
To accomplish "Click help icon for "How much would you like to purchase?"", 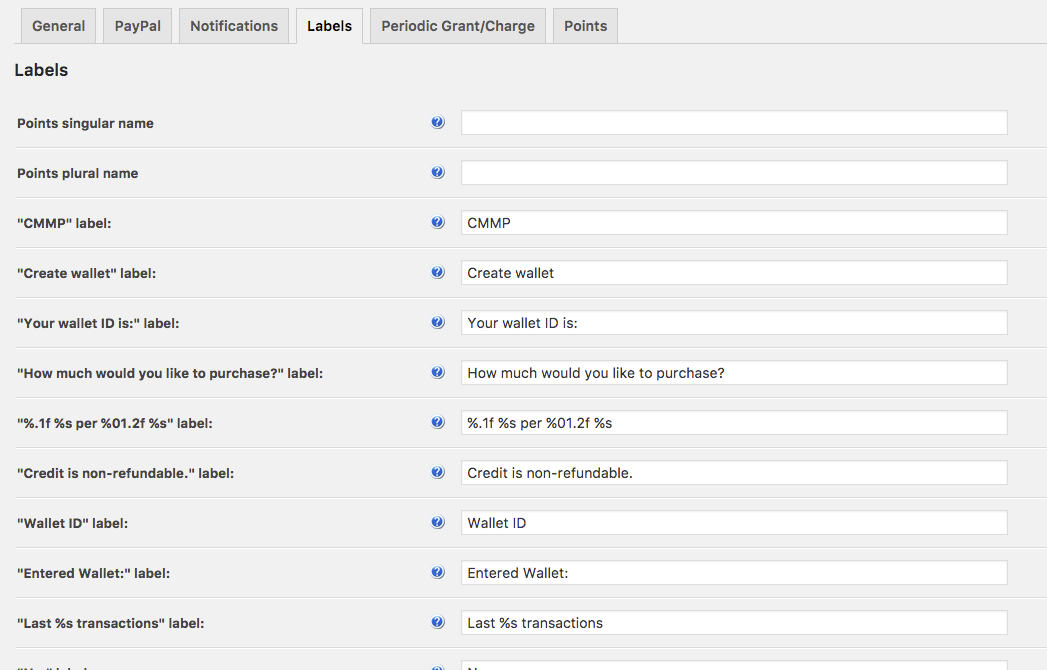I will pos(437,373).
